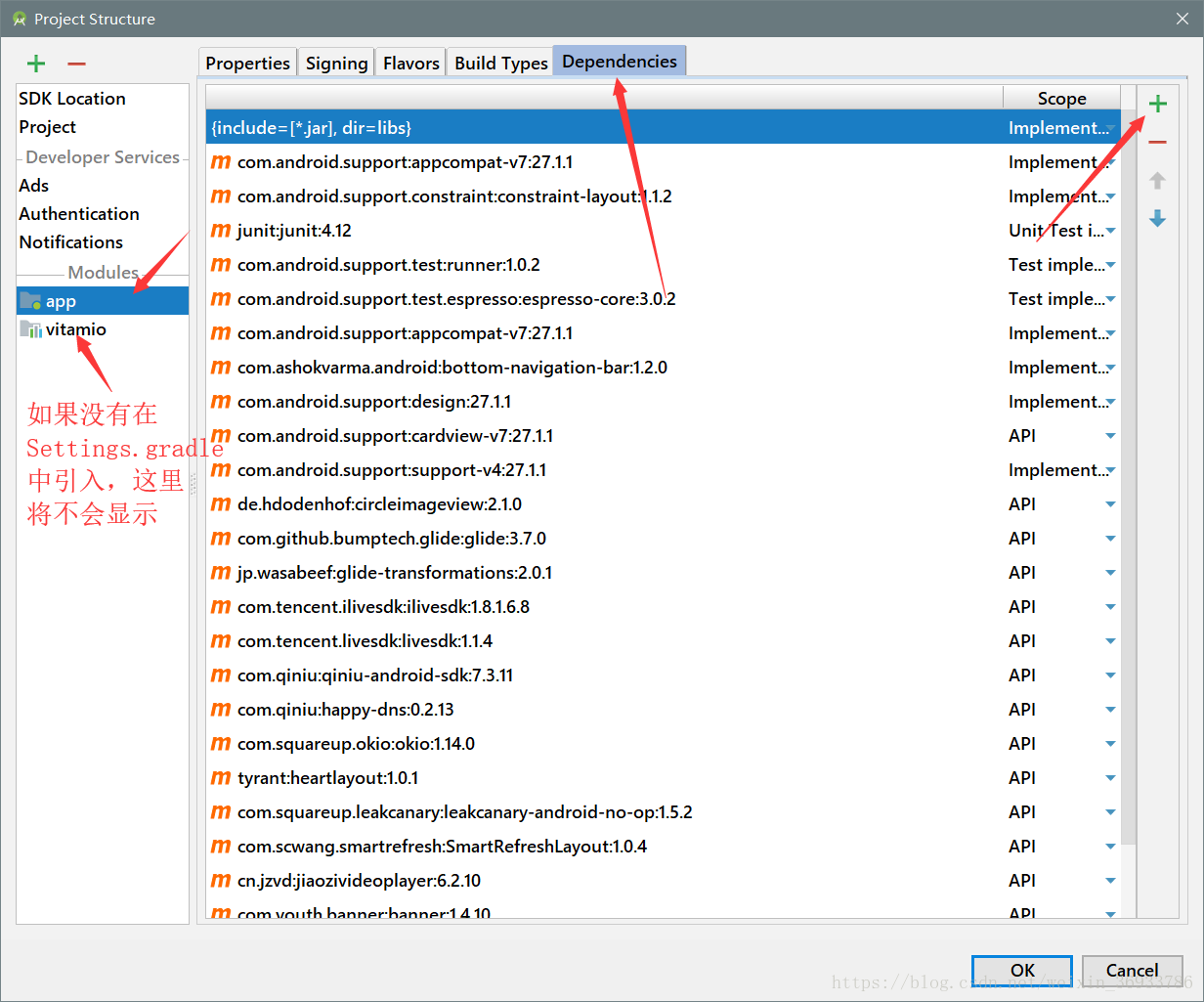Select the vitamio library module icon
Image resolution: width=1204 pixels, height=1002 pixels.
click(30, 329)
